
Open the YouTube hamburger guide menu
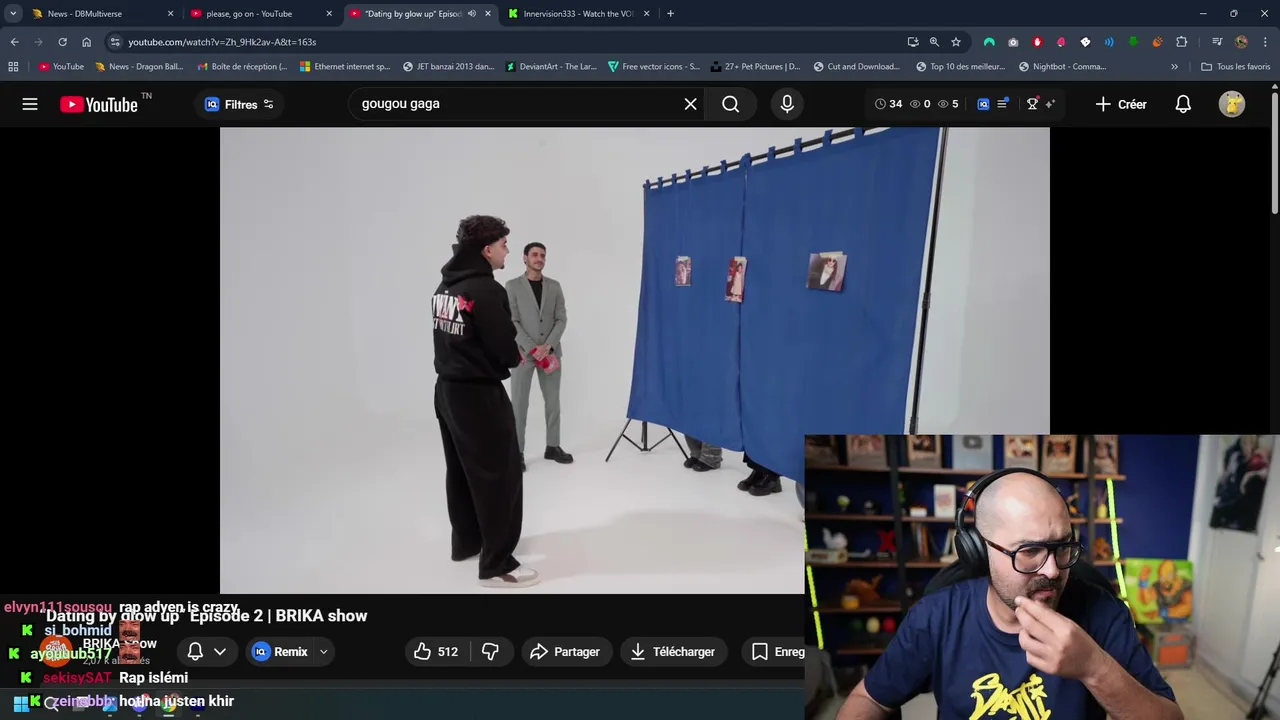pos(30,104)
